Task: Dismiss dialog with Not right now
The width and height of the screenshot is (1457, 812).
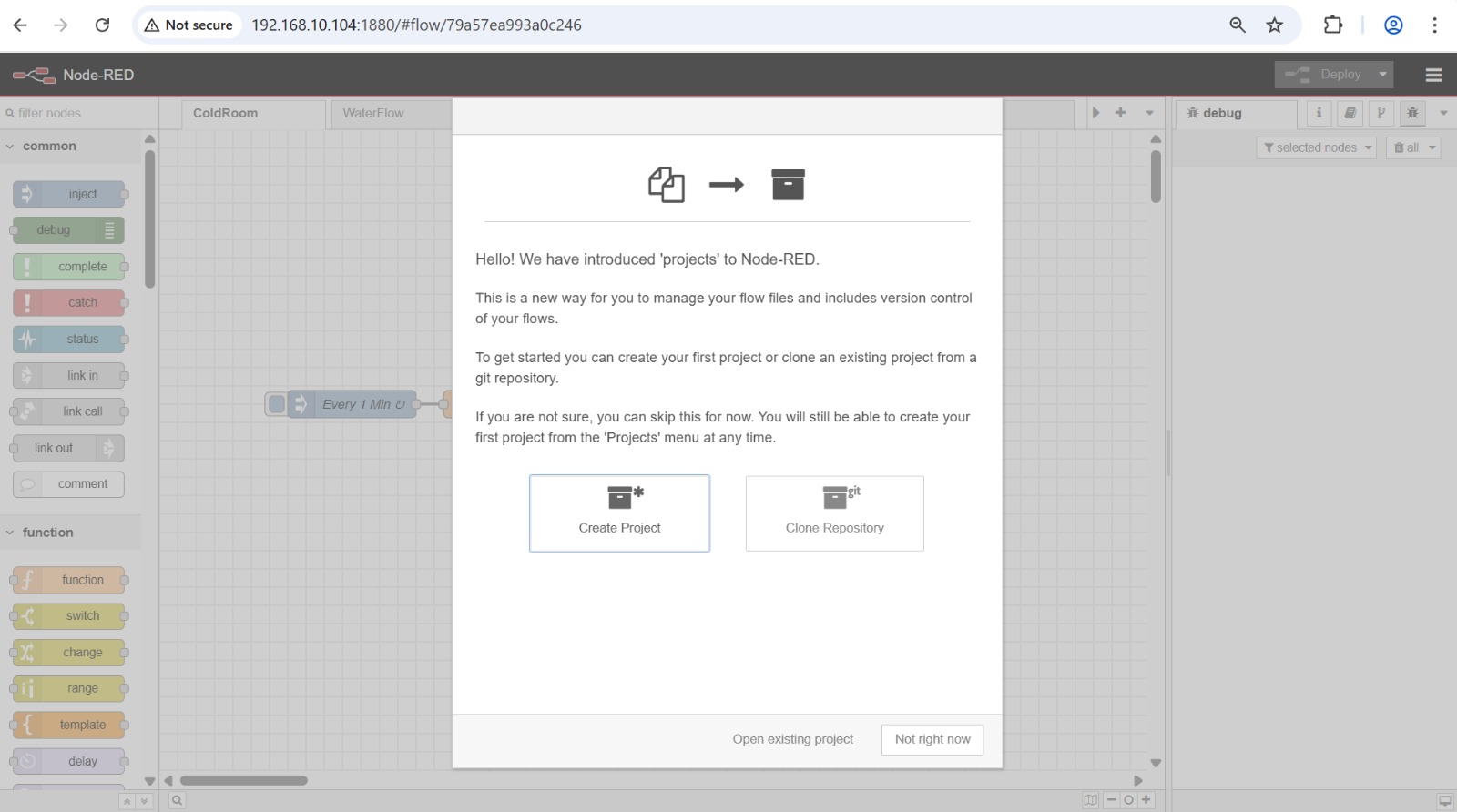Action: (x=932, y=739)
